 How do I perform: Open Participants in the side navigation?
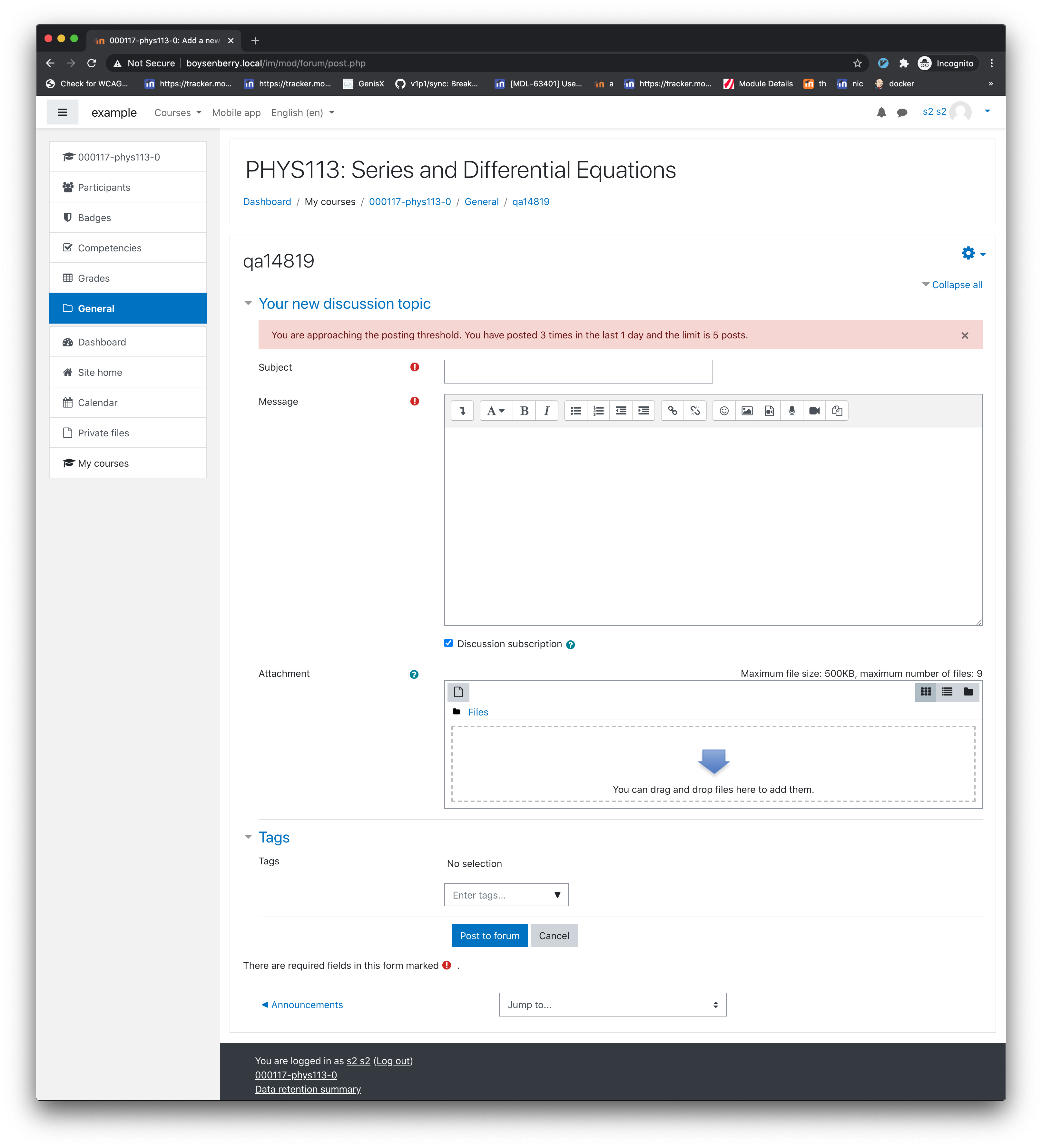[x=128, y=187]
